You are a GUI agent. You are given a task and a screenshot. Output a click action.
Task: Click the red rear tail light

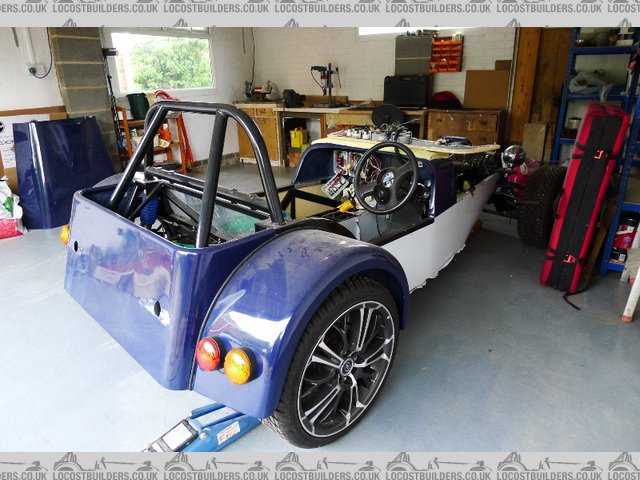point(208,354)
